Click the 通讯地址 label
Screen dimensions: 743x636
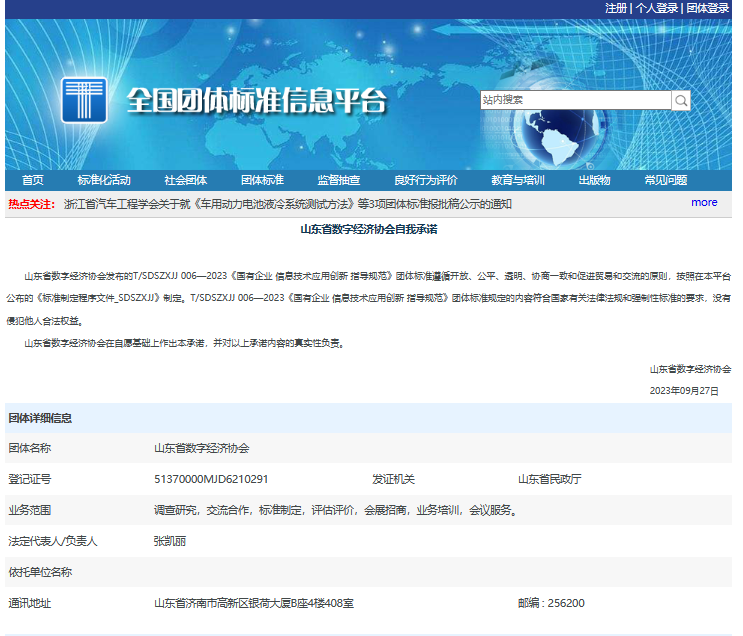30,603
